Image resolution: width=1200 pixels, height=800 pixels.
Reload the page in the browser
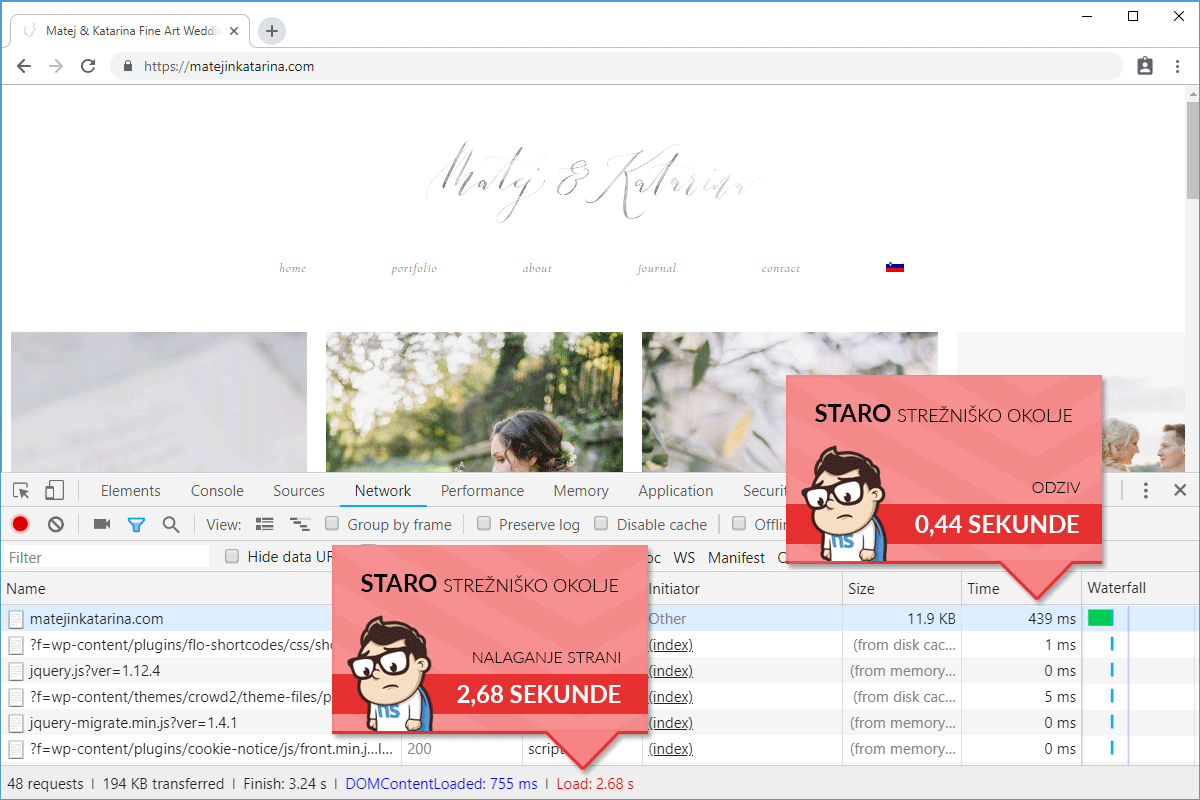(88, 66)
